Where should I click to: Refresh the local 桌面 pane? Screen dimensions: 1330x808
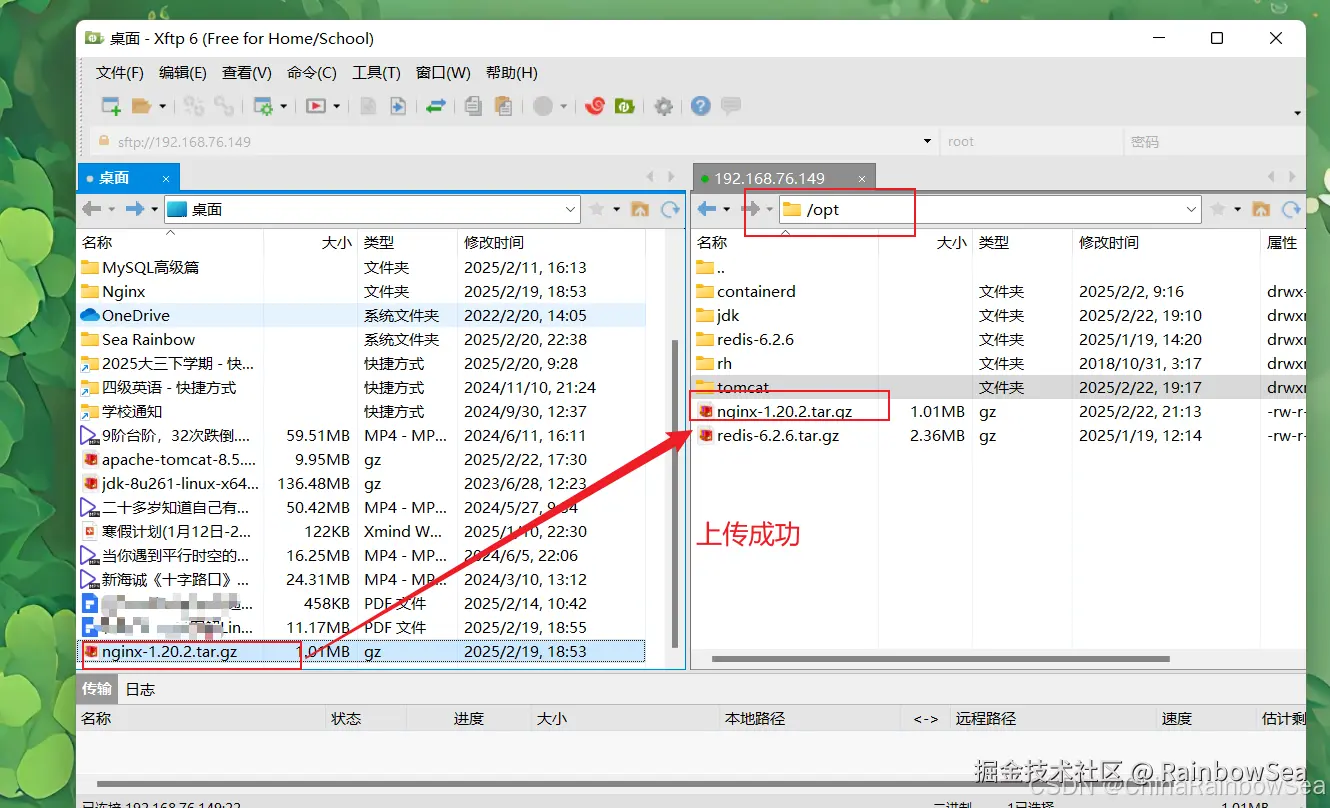670,209
